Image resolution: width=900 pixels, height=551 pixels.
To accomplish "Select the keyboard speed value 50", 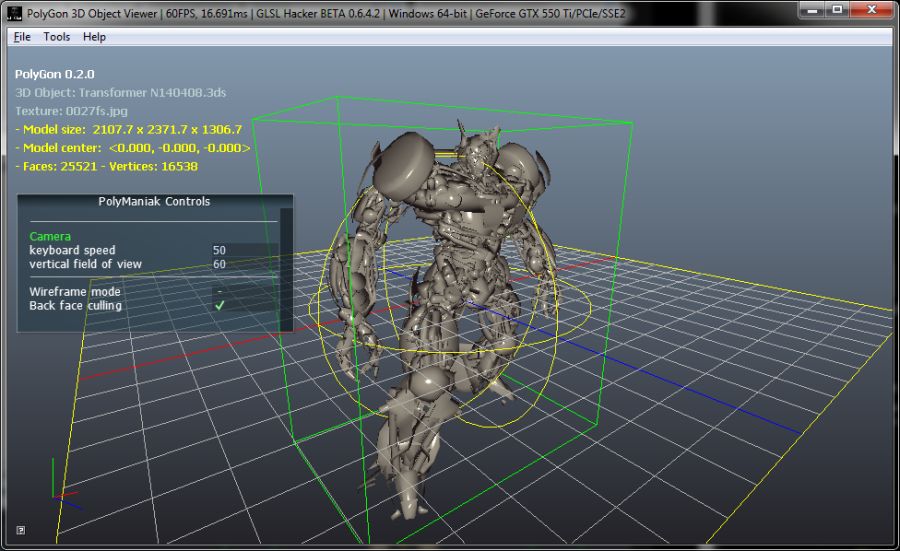I will [x=219, y=250].
